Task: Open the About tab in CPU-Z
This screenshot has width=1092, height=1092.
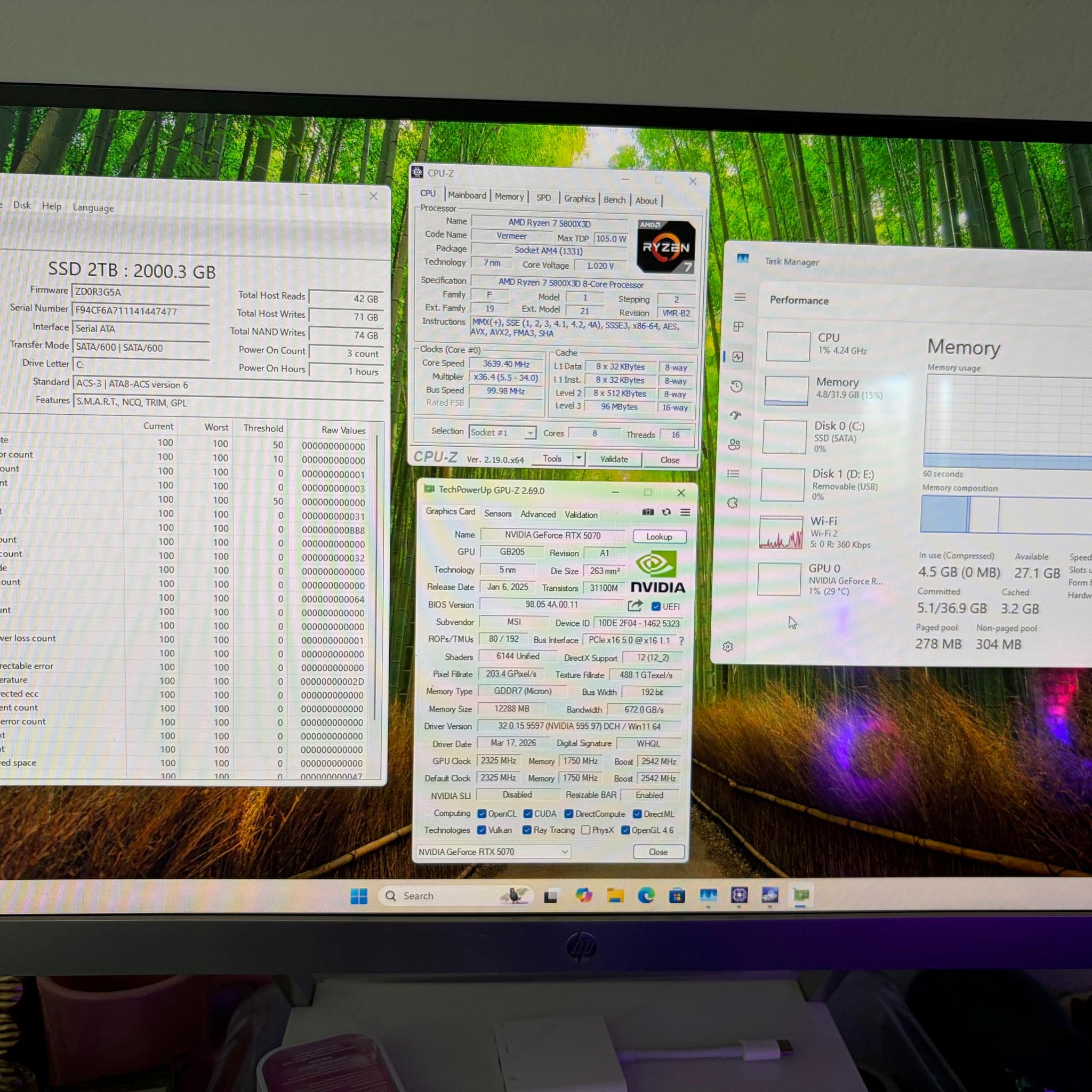Action: point(646,200)
